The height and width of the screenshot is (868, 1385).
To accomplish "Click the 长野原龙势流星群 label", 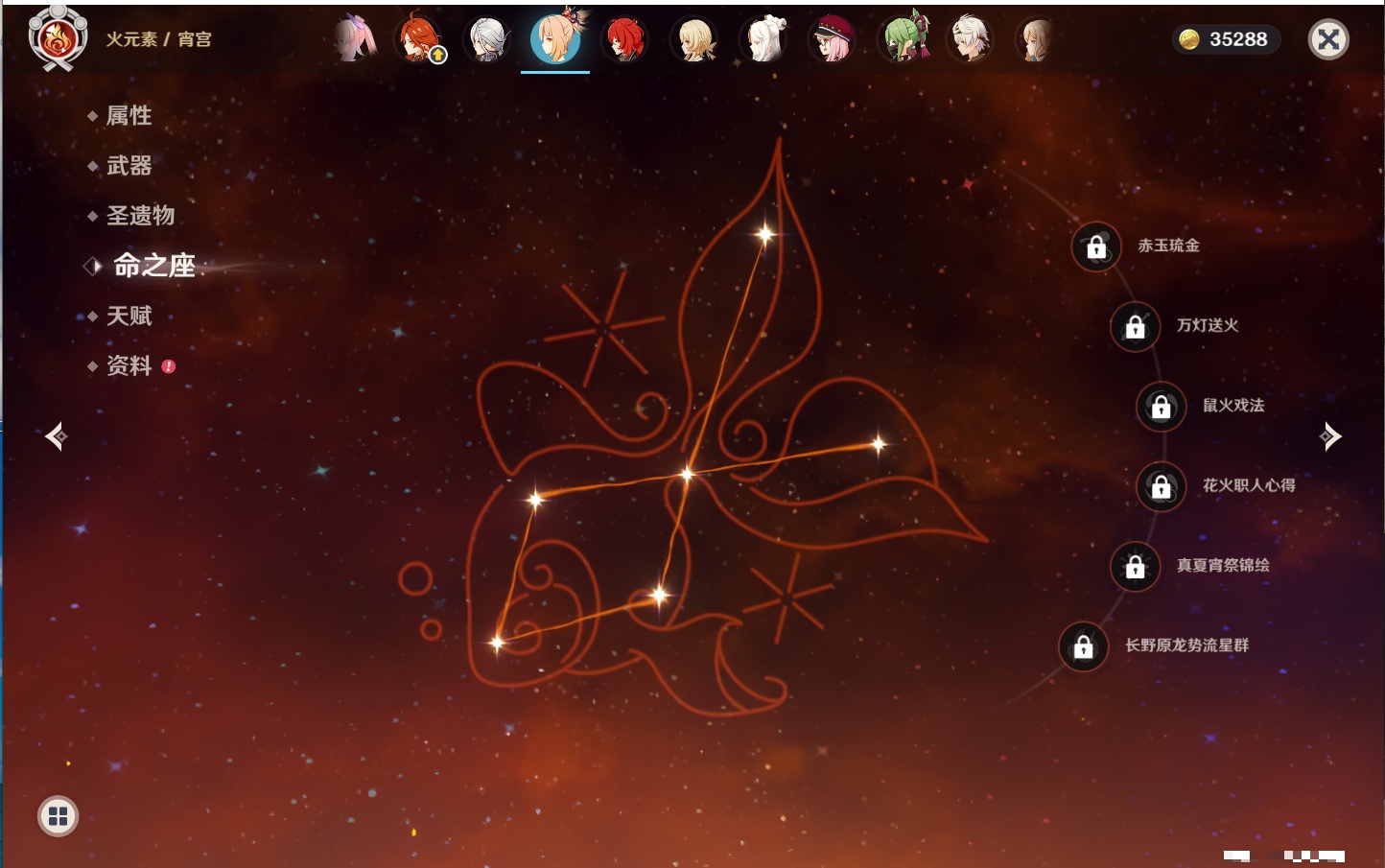I will 1186,645.
